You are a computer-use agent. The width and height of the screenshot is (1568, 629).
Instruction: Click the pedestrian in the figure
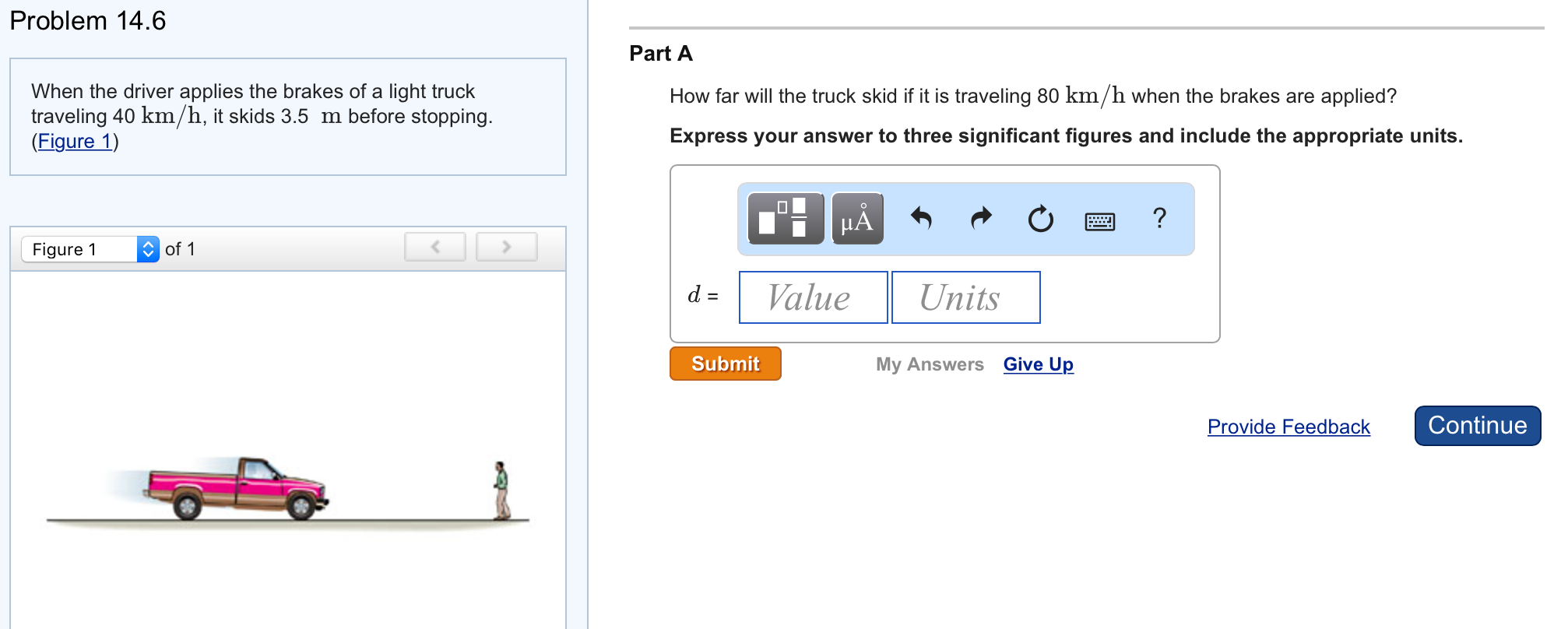pos(502,490)
